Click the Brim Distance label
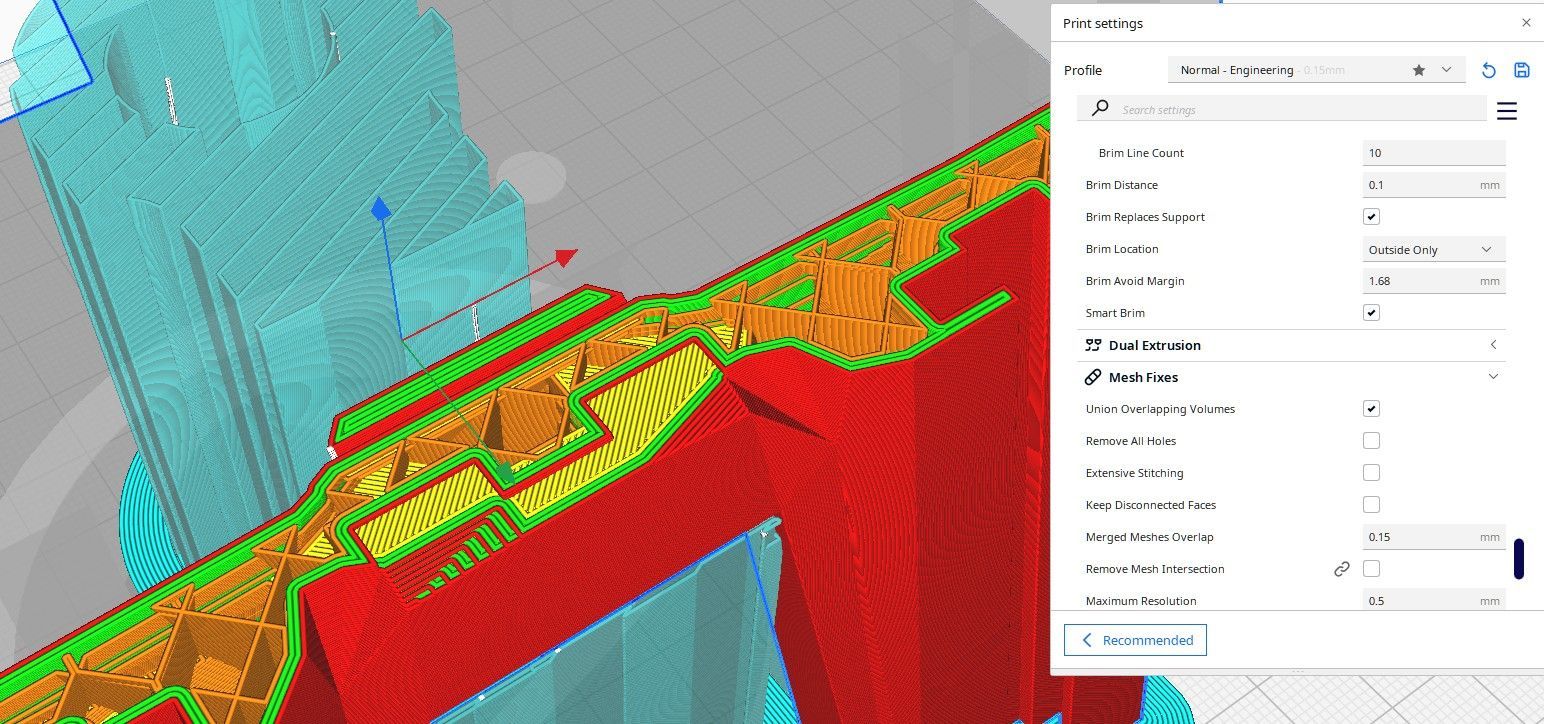This screenshot has width=1544, height=724. point(1122,185)
